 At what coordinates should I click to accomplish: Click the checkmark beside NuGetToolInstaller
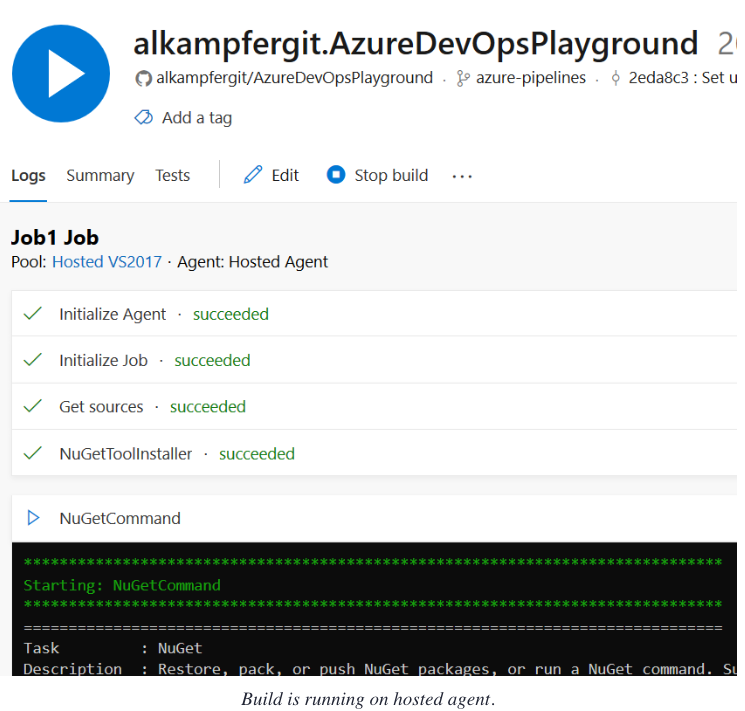click(33, 453)
